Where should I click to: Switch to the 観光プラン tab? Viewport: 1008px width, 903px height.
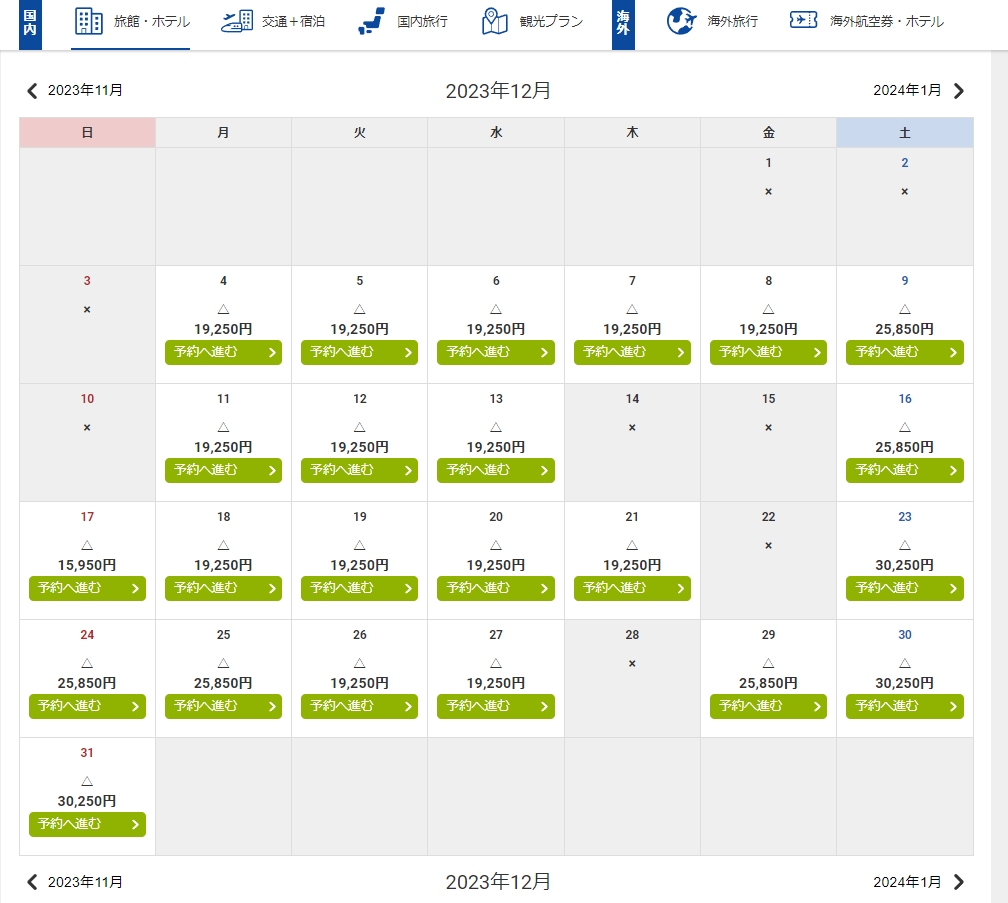click(x=551, y=21)
